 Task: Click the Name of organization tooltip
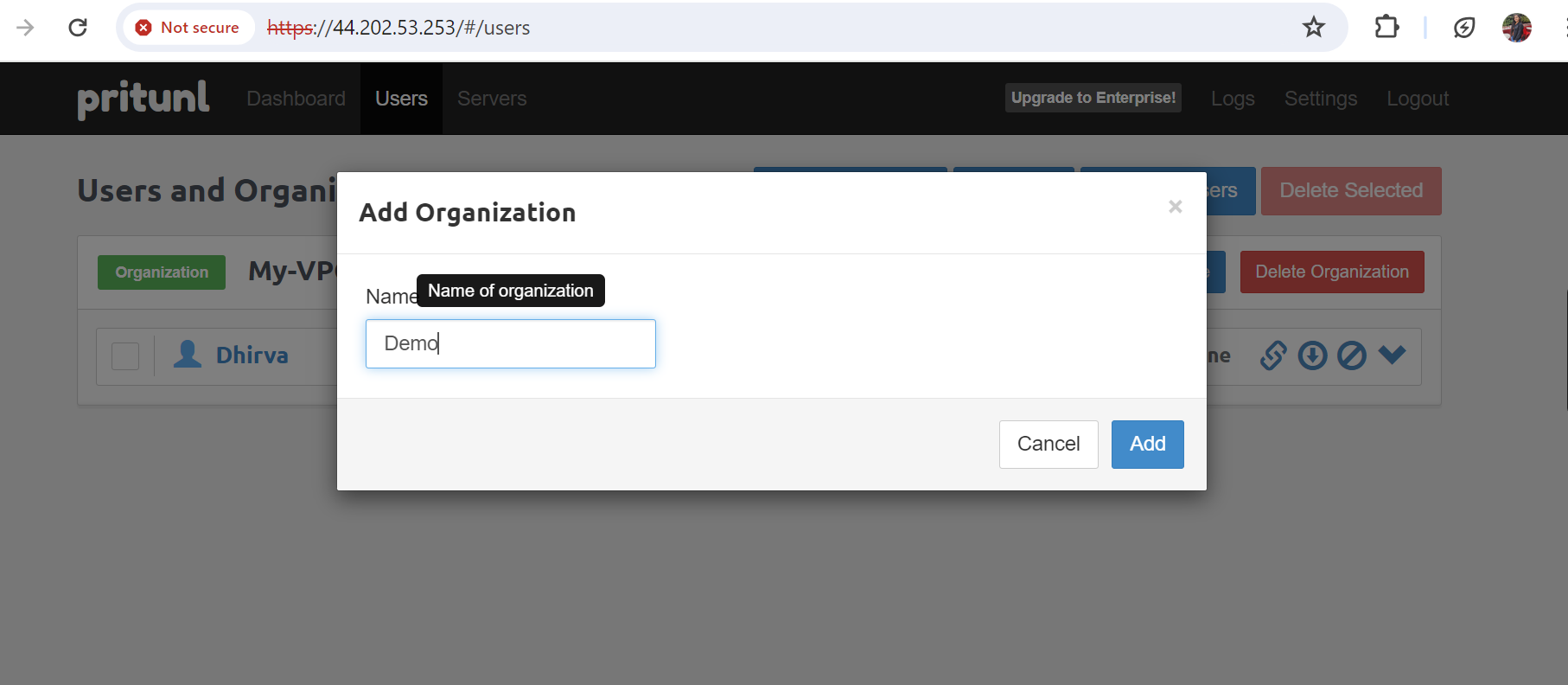click(x=511, y=291)
